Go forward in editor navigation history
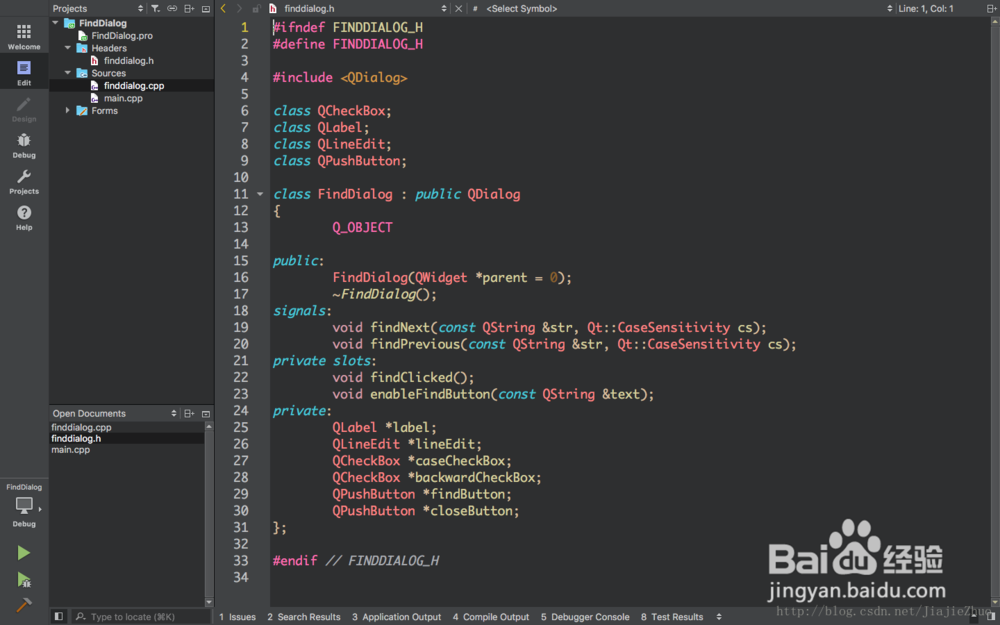The height and width of the screenshot is (625, 1000). coord(239,8)
